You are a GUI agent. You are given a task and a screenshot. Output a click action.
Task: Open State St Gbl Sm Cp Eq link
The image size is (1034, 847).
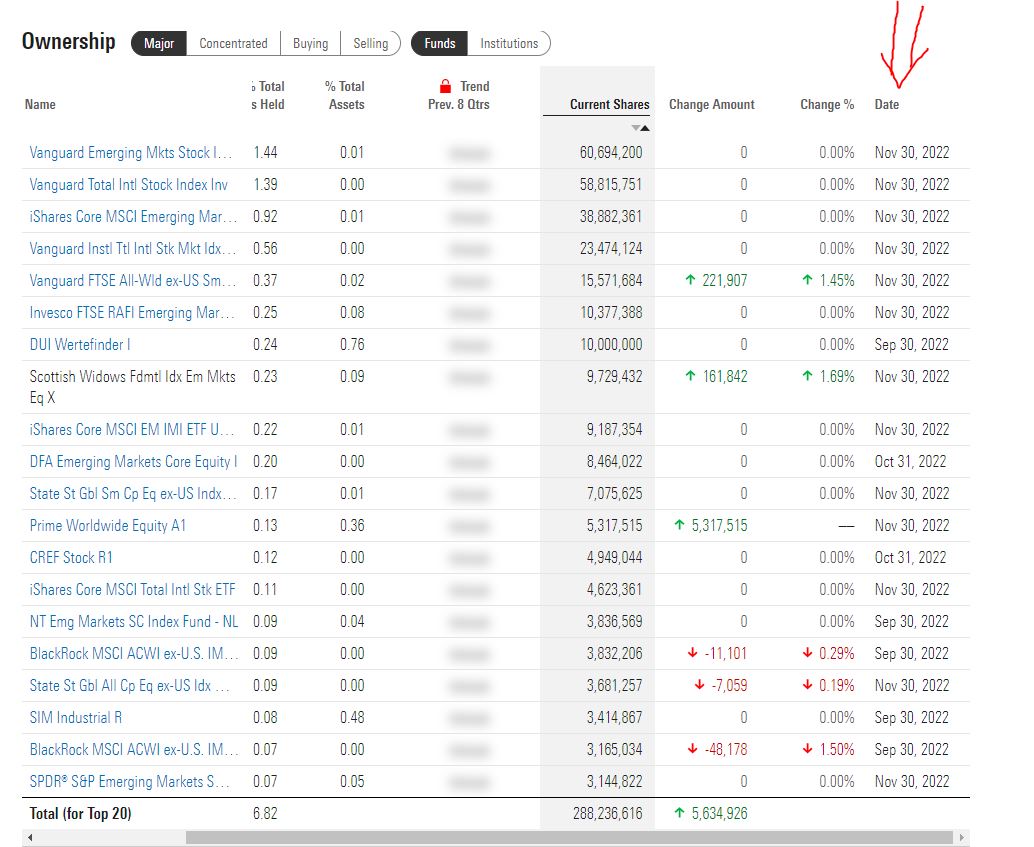[132, 494]
